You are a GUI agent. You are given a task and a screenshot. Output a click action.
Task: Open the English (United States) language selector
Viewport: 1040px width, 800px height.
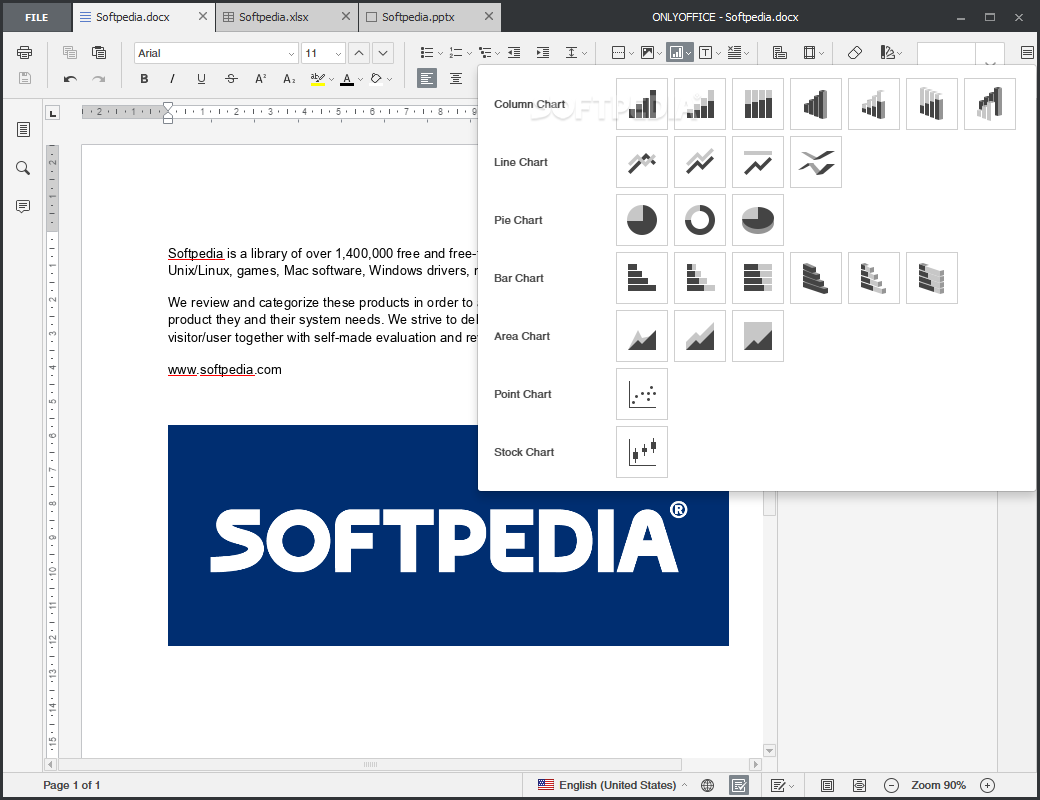click(x=612, y=785)
